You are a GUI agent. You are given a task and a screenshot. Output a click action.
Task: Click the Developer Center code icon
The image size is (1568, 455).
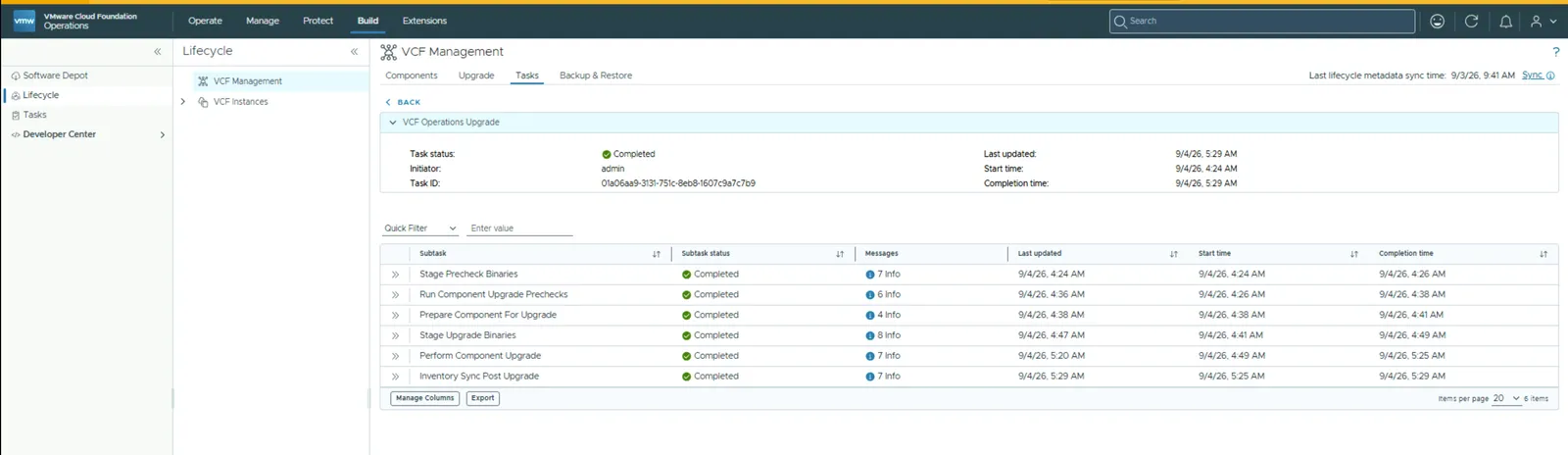pyautogui.click(x=16, y=134)
